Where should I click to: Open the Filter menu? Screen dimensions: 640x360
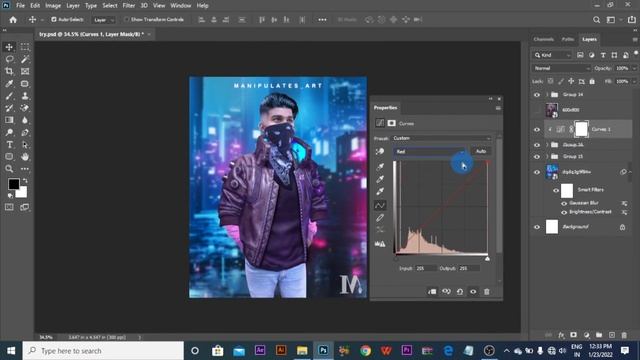(129, 6)
